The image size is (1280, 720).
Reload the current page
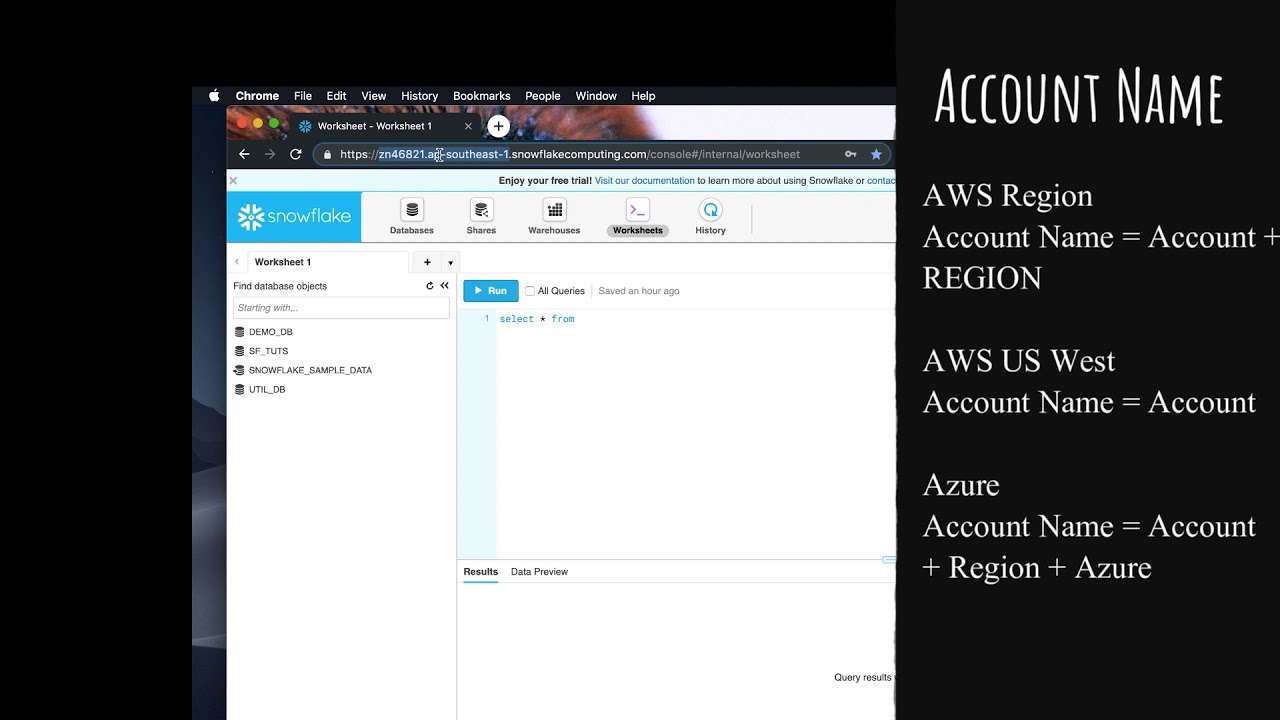pos(296,154)
